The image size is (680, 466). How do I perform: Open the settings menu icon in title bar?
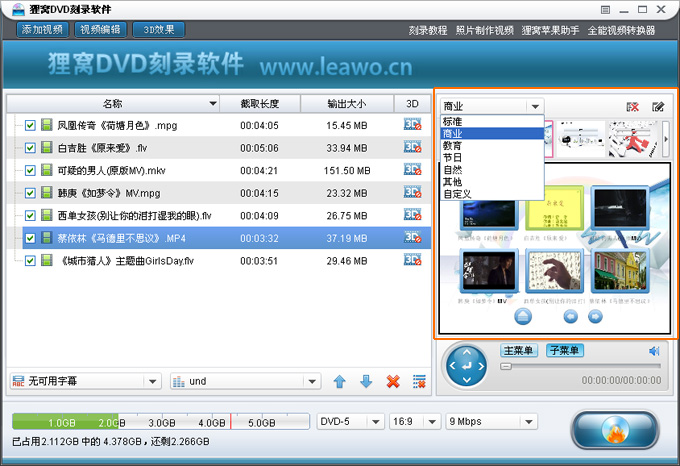click(x=605, y=10)
